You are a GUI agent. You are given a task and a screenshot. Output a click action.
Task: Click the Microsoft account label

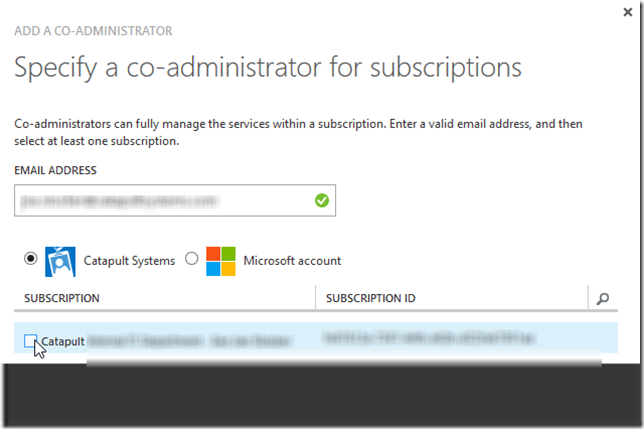(x=292, y=261)
